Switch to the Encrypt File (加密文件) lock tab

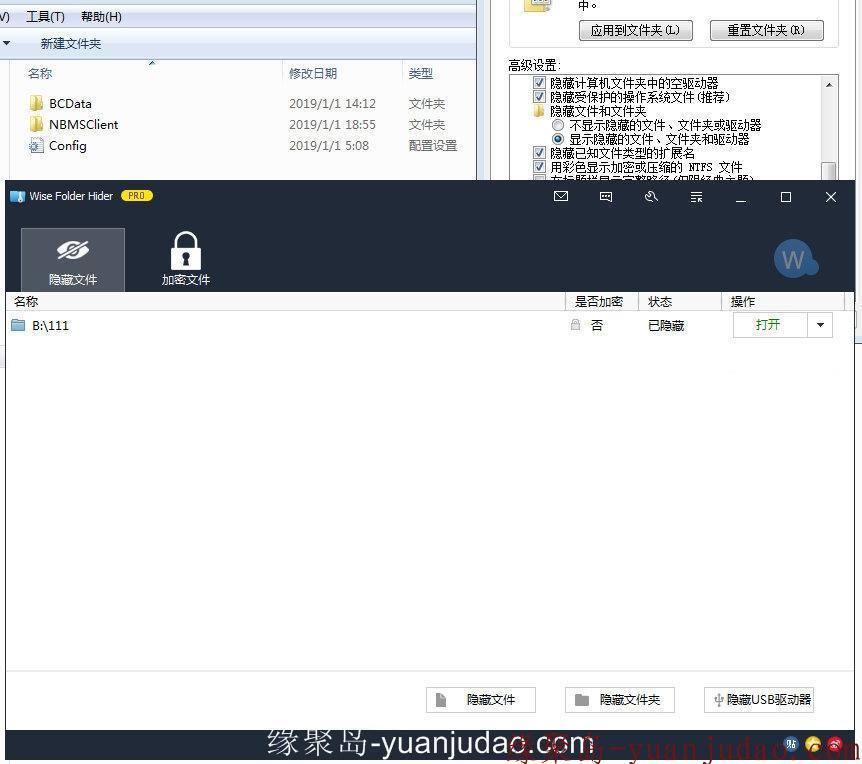[186, 259]
